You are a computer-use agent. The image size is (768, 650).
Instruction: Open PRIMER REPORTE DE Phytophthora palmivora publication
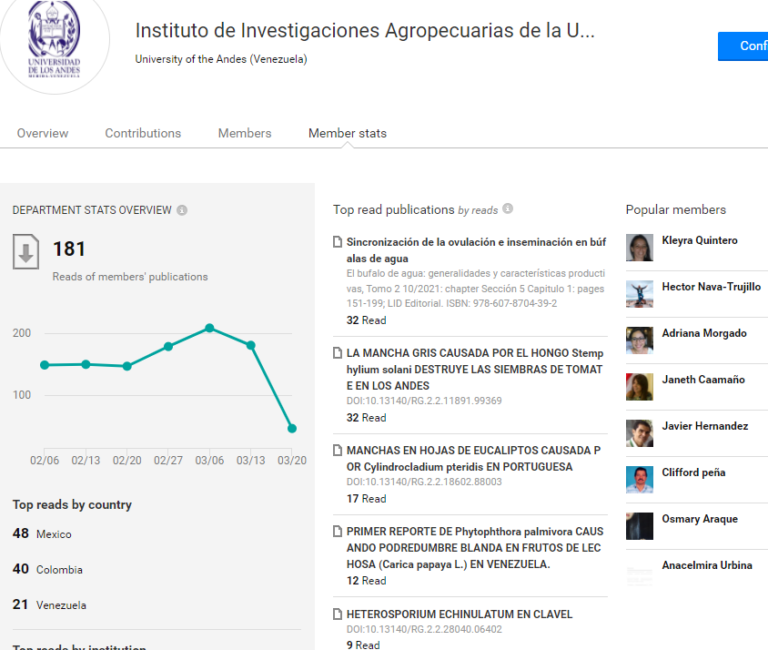click(x=475, y=548)
